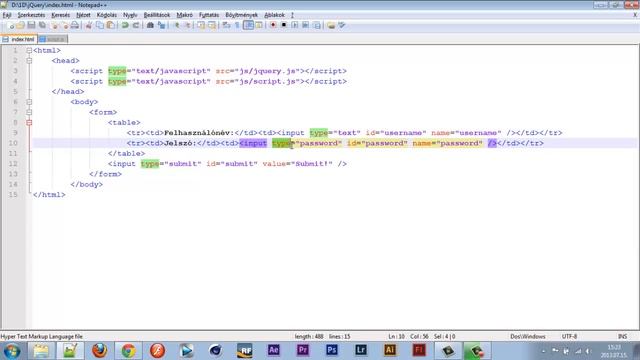Click the red Start Recording macro icon

tap(273, 25)
